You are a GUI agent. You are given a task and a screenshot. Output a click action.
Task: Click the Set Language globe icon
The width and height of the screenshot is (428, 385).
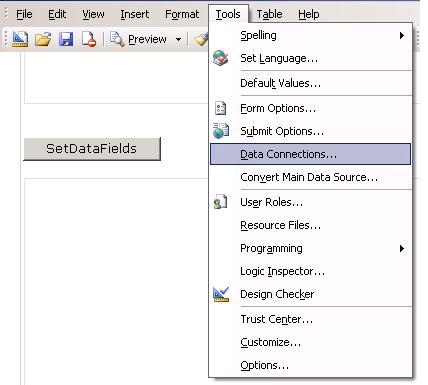(221, 58)
